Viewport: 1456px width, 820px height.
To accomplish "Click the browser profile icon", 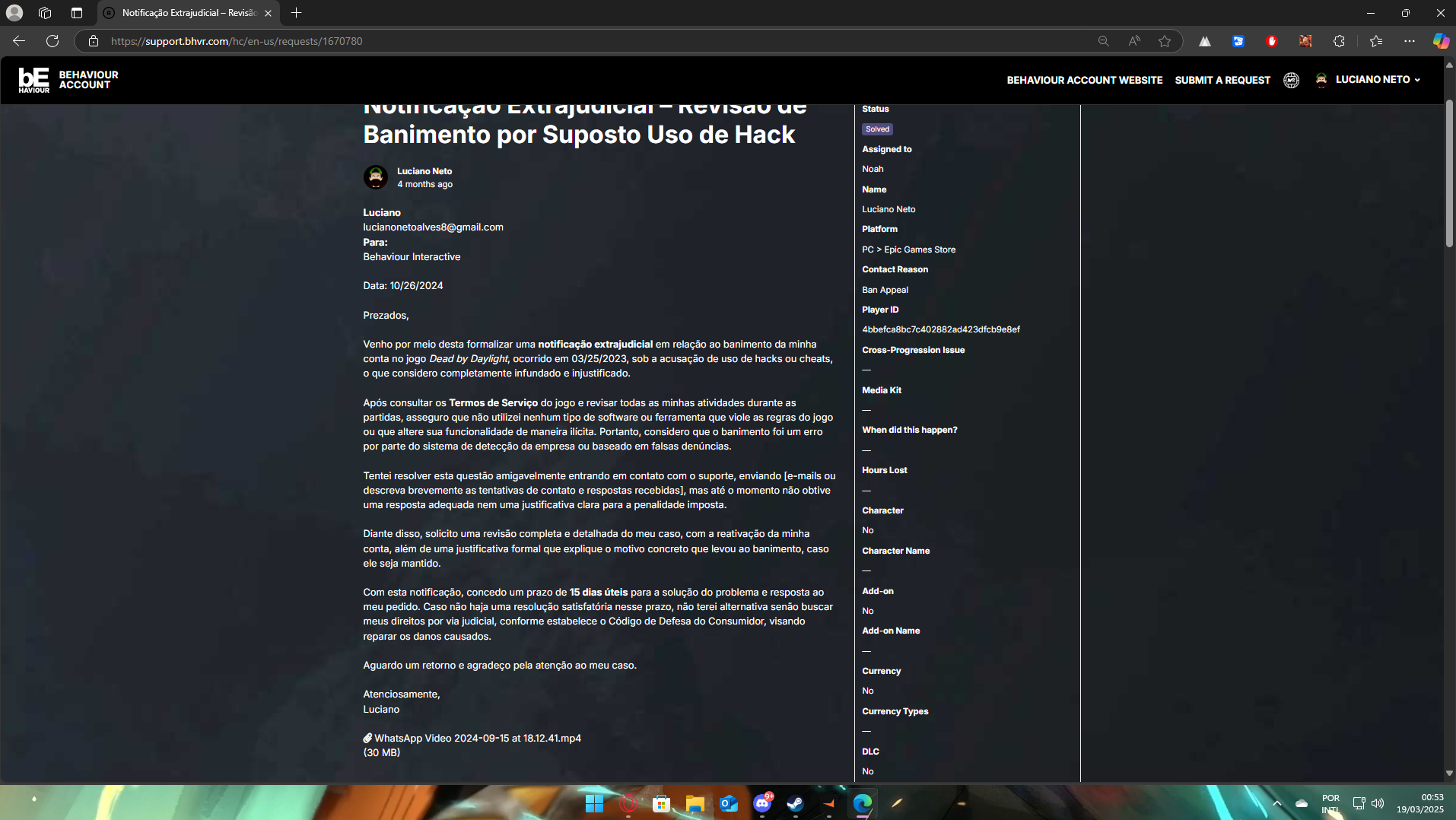I will [14, 13].
